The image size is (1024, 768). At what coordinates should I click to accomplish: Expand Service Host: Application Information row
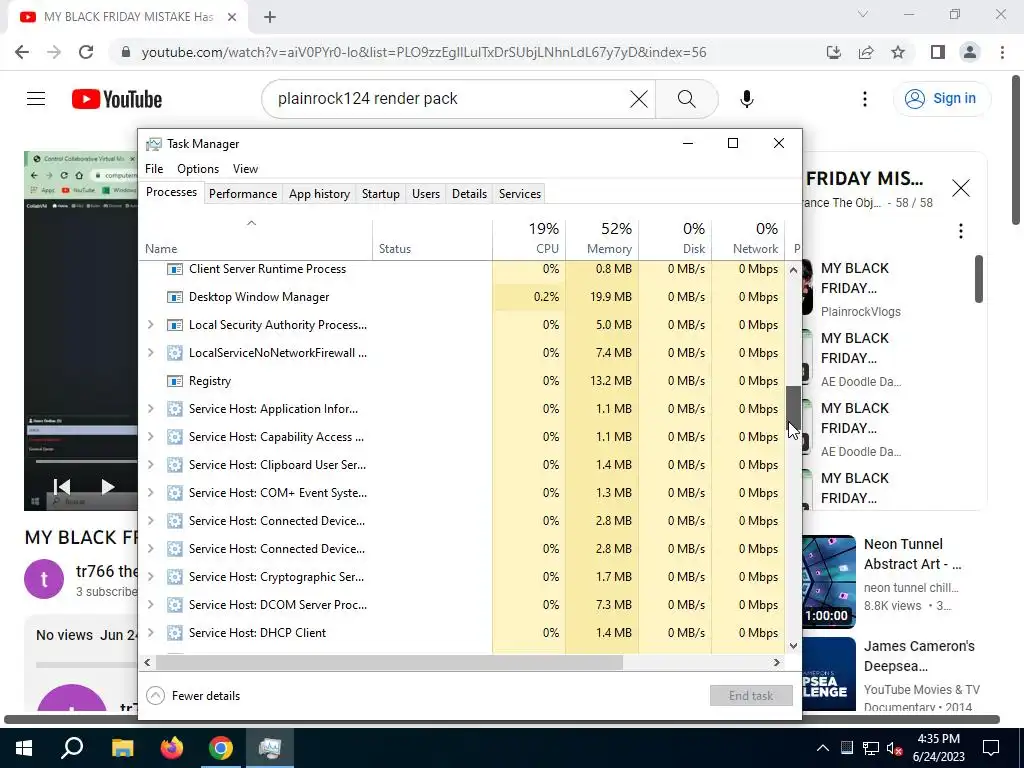(x=150, y=409)
